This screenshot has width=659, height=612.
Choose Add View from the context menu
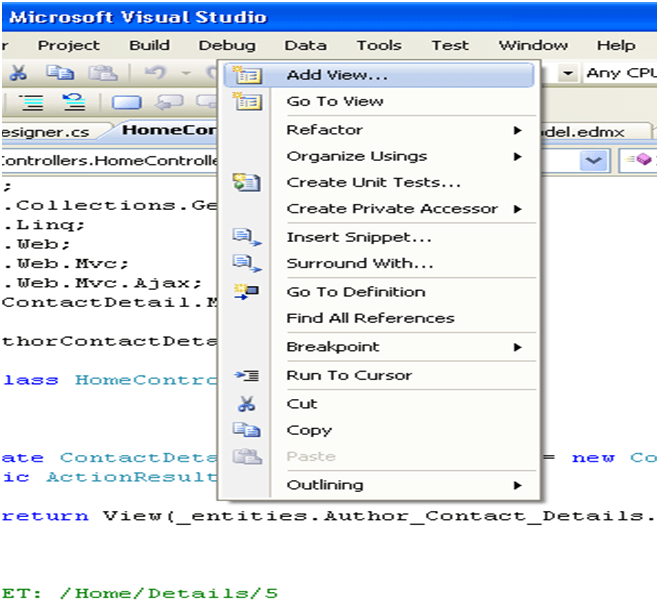click(x=337, y=75)
